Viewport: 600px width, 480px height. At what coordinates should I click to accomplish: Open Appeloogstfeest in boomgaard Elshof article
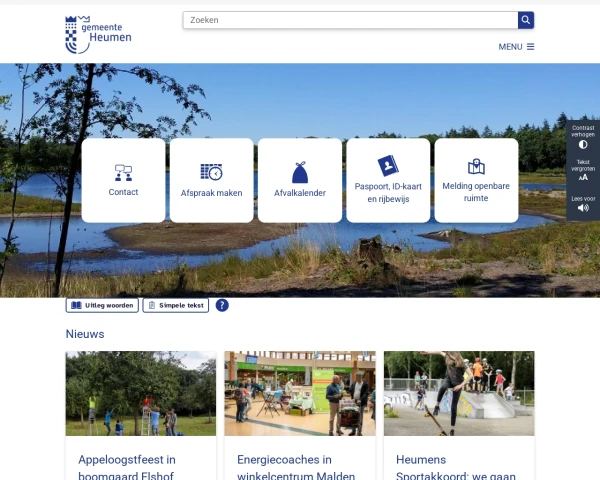[x=127, y=467]
